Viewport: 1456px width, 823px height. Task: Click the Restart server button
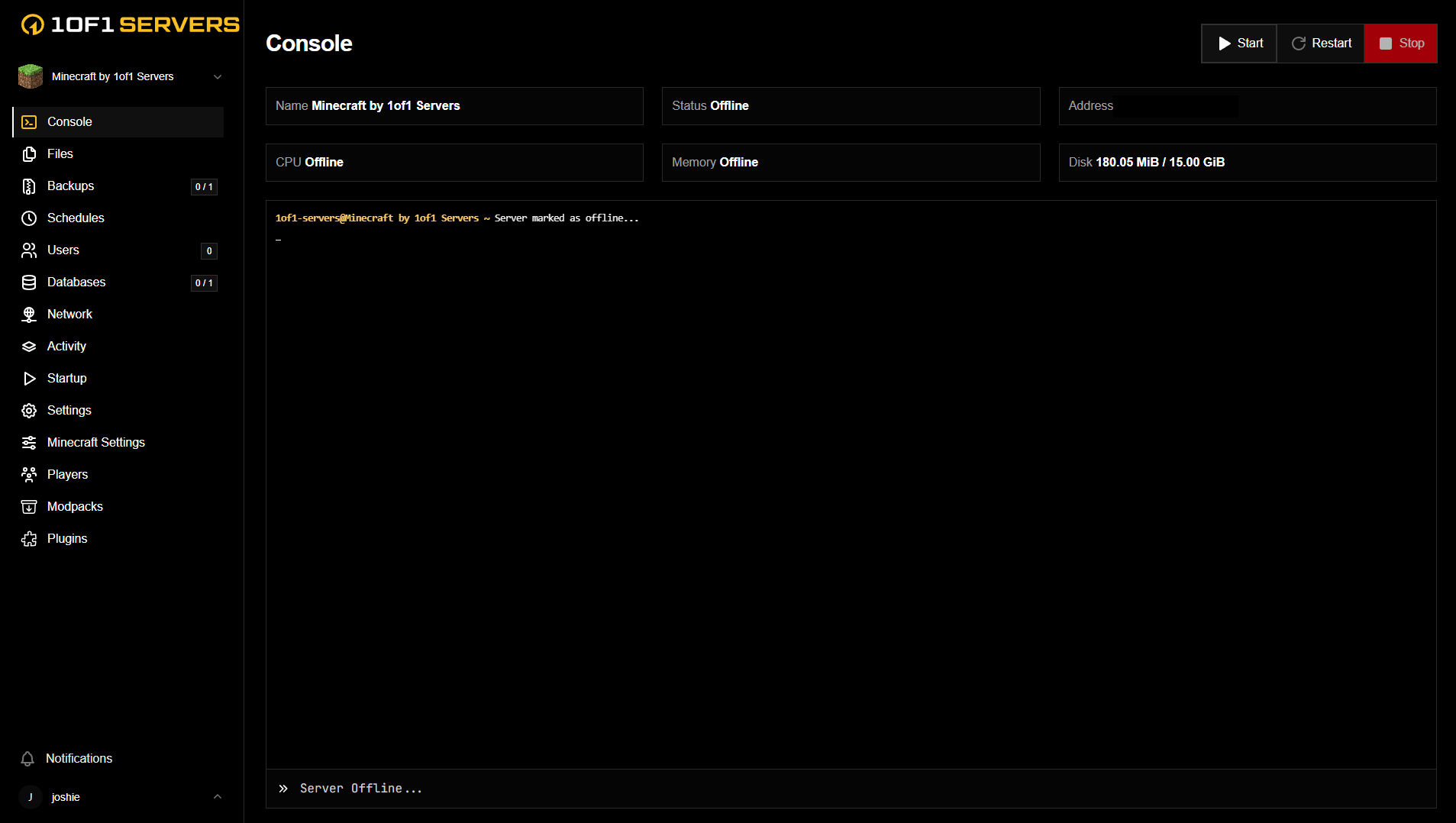coord(1321,44)
